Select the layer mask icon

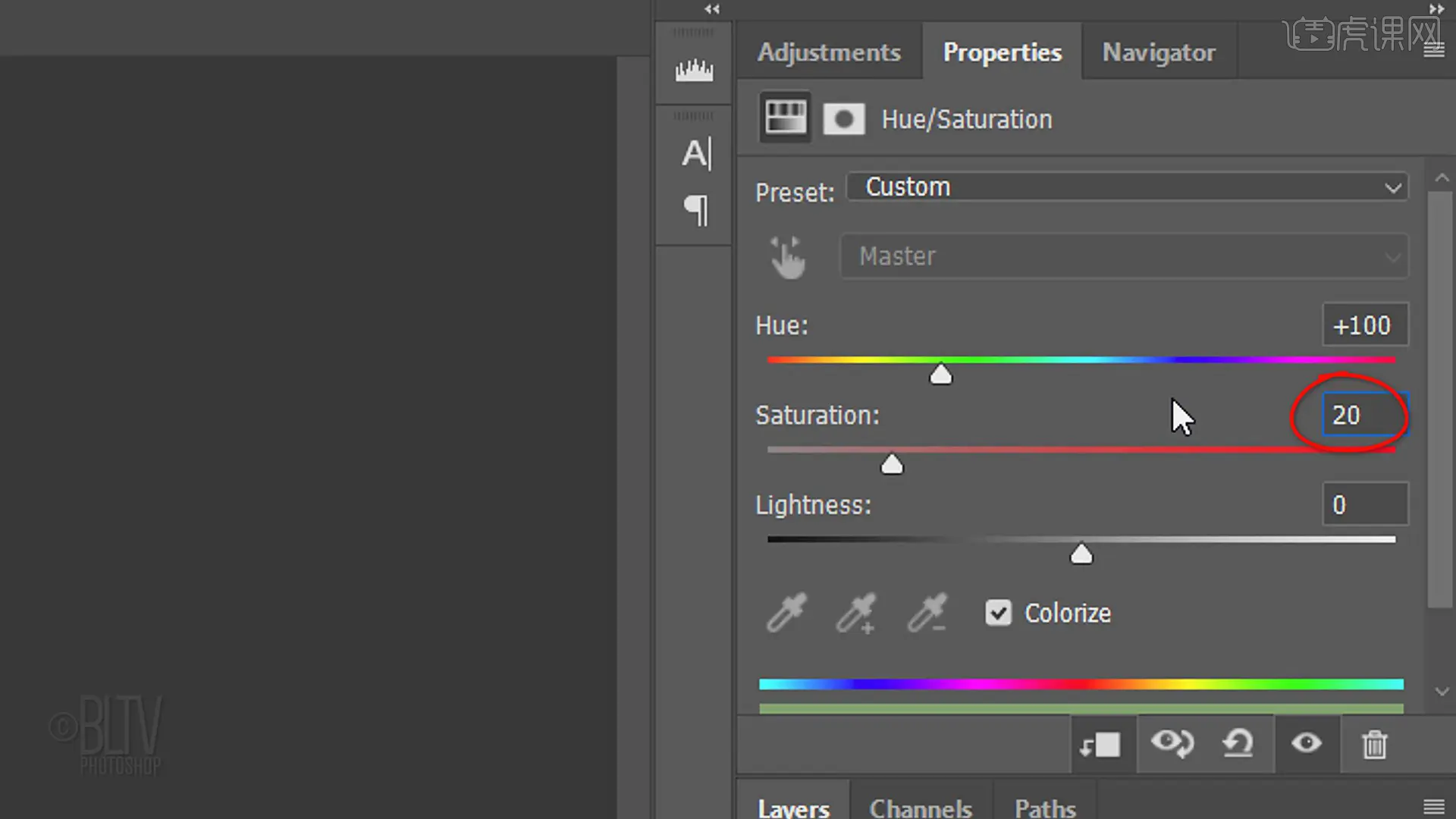click(844, 119)
